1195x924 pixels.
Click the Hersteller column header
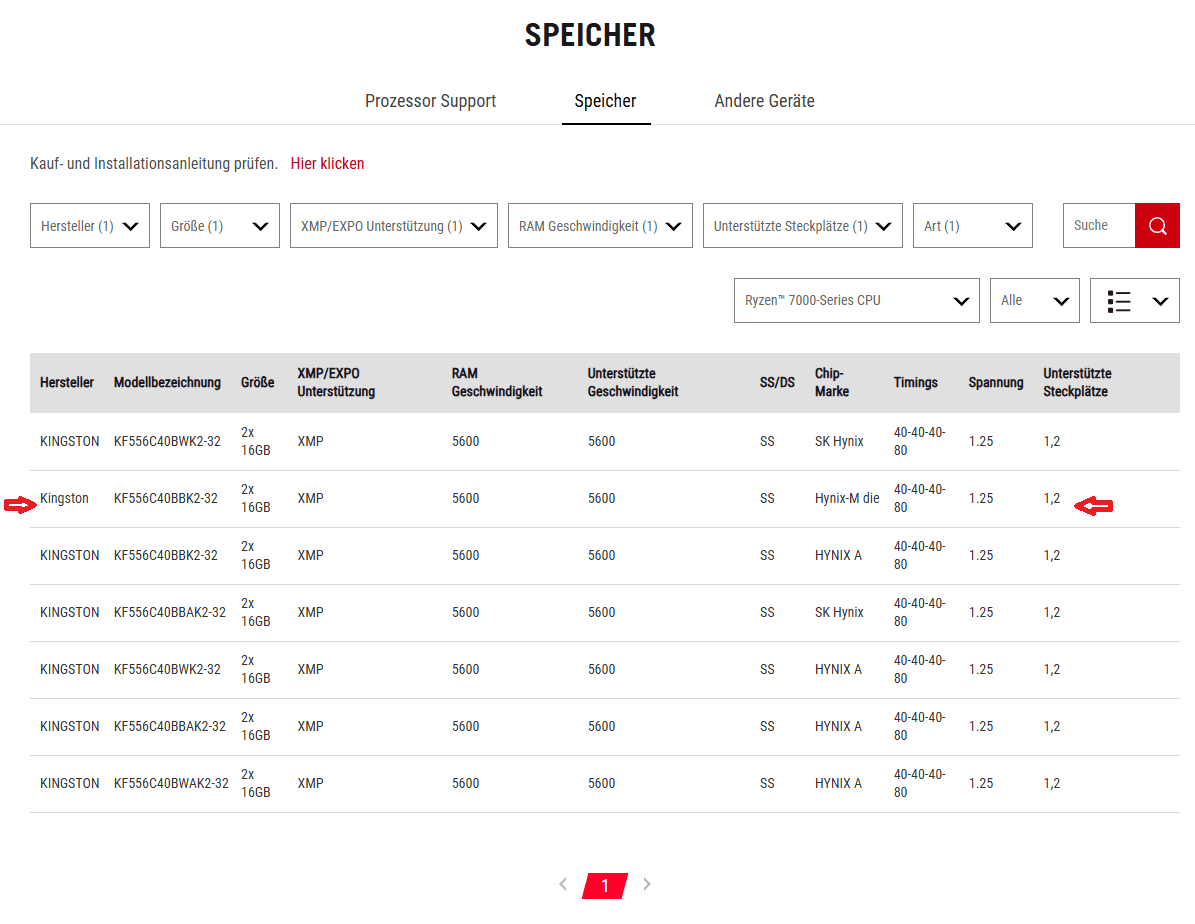[x=67, y=383]
